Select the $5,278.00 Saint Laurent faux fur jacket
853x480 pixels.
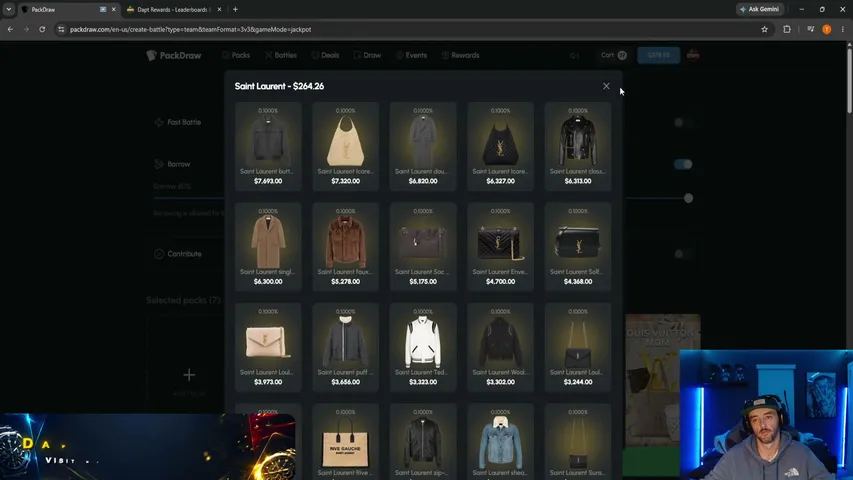point(345,247)
